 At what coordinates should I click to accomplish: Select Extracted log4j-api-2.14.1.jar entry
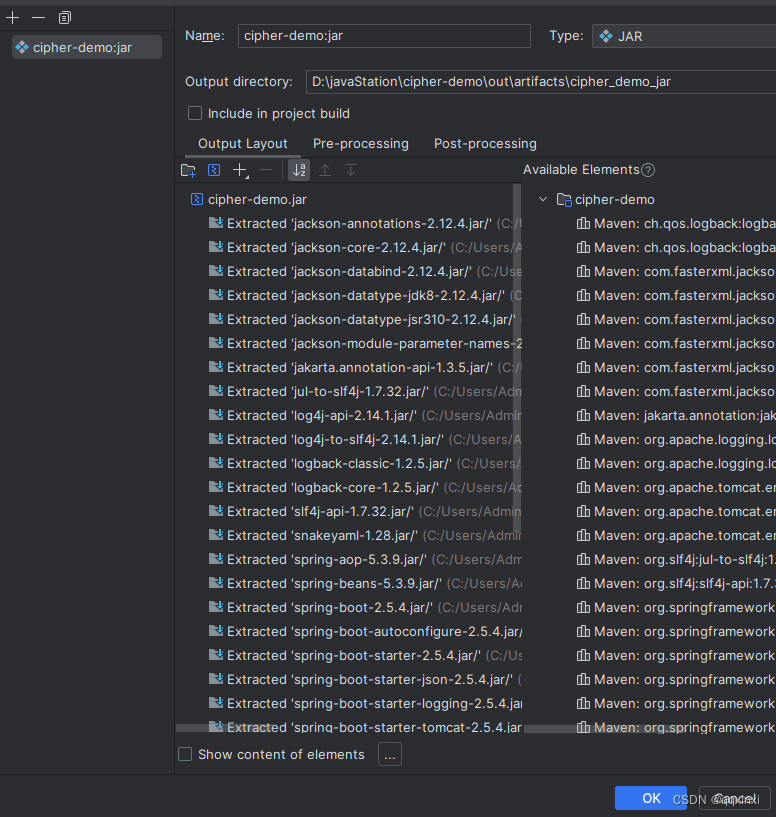(365, 415)
